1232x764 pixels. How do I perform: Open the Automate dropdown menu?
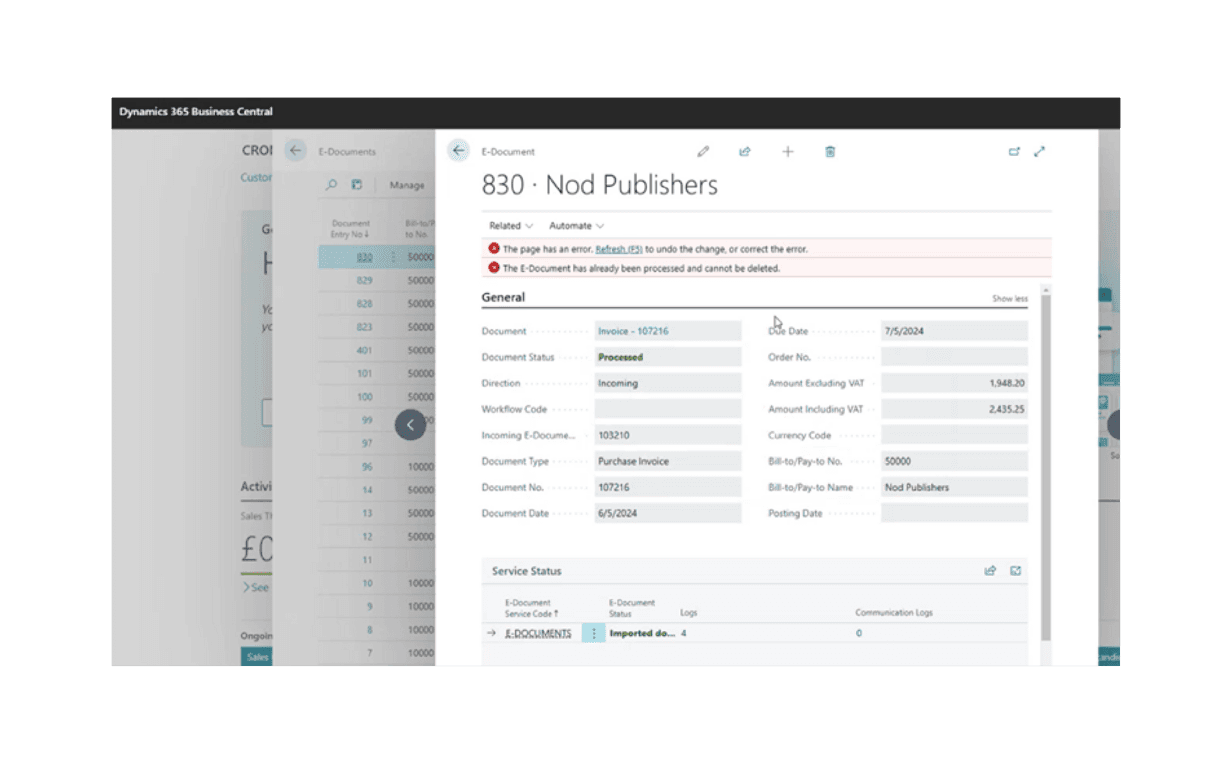[x=576, y=226]
